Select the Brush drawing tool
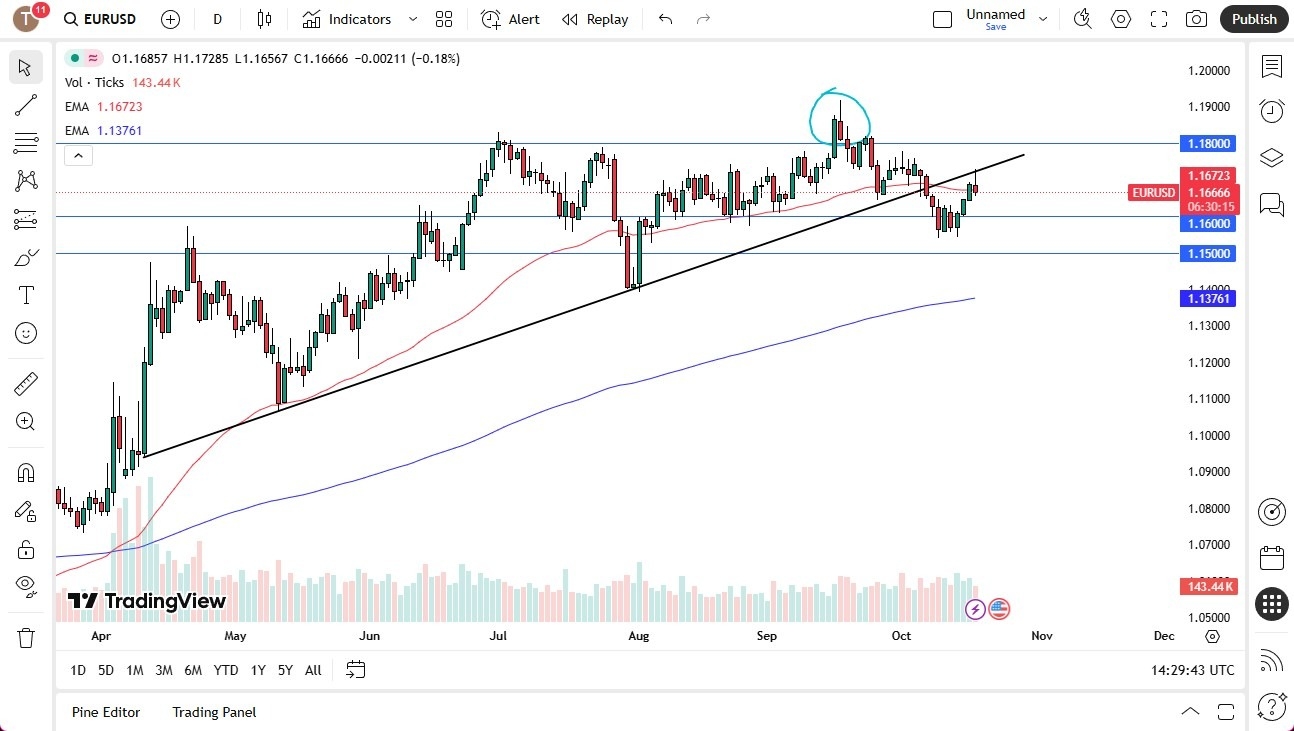Viewport: 1294px width, 731px height. click(x=25, y=256)
